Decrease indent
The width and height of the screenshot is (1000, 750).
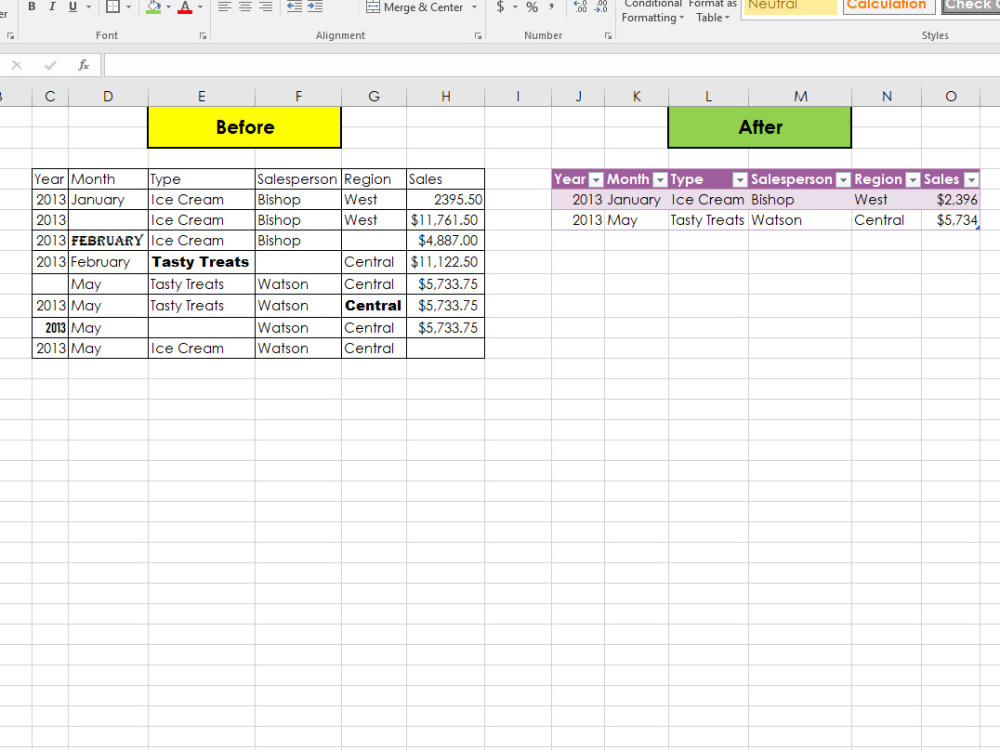click(x=294, y=7)
